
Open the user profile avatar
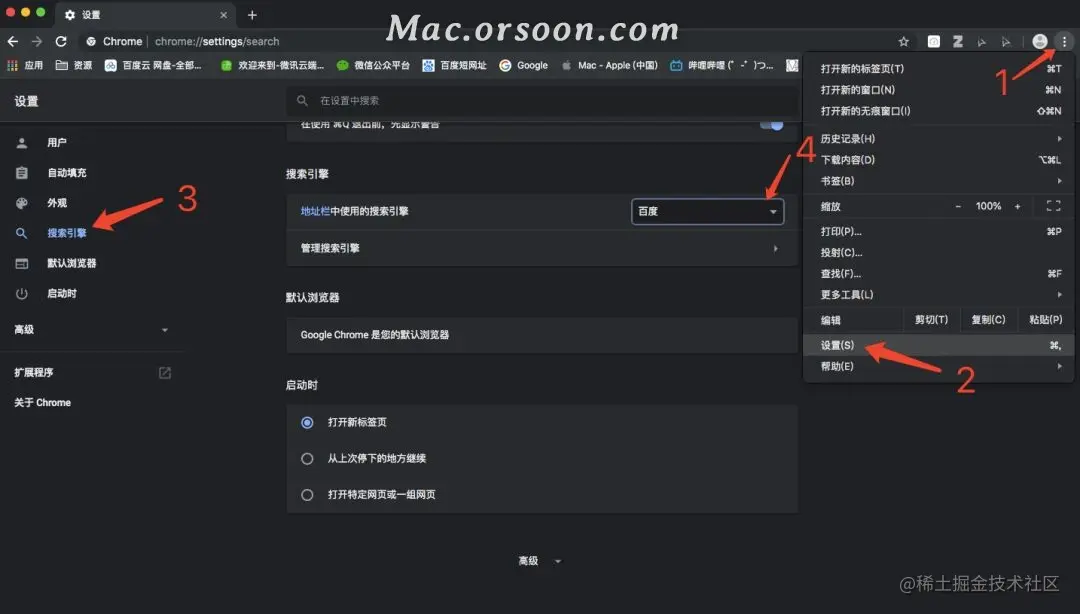(1040, 41)
